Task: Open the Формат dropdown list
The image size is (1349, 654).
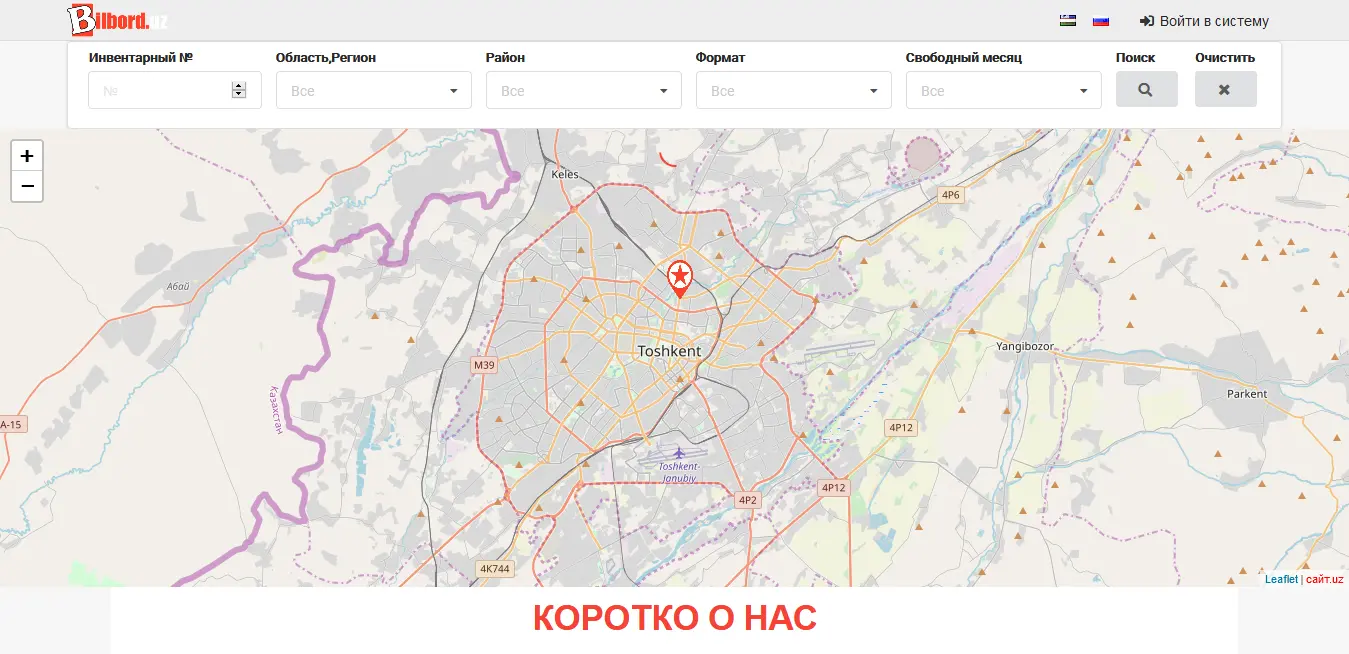Action: [x=793, y=90]
